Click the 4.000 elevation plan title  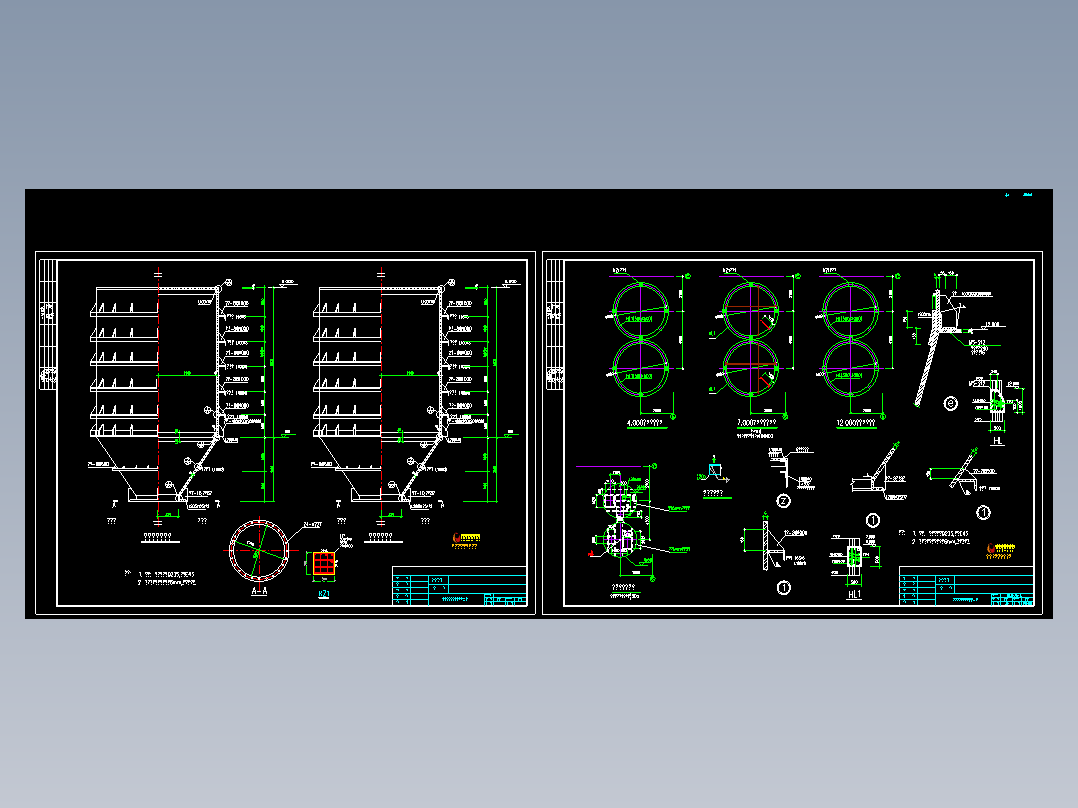tap(646, 423)
